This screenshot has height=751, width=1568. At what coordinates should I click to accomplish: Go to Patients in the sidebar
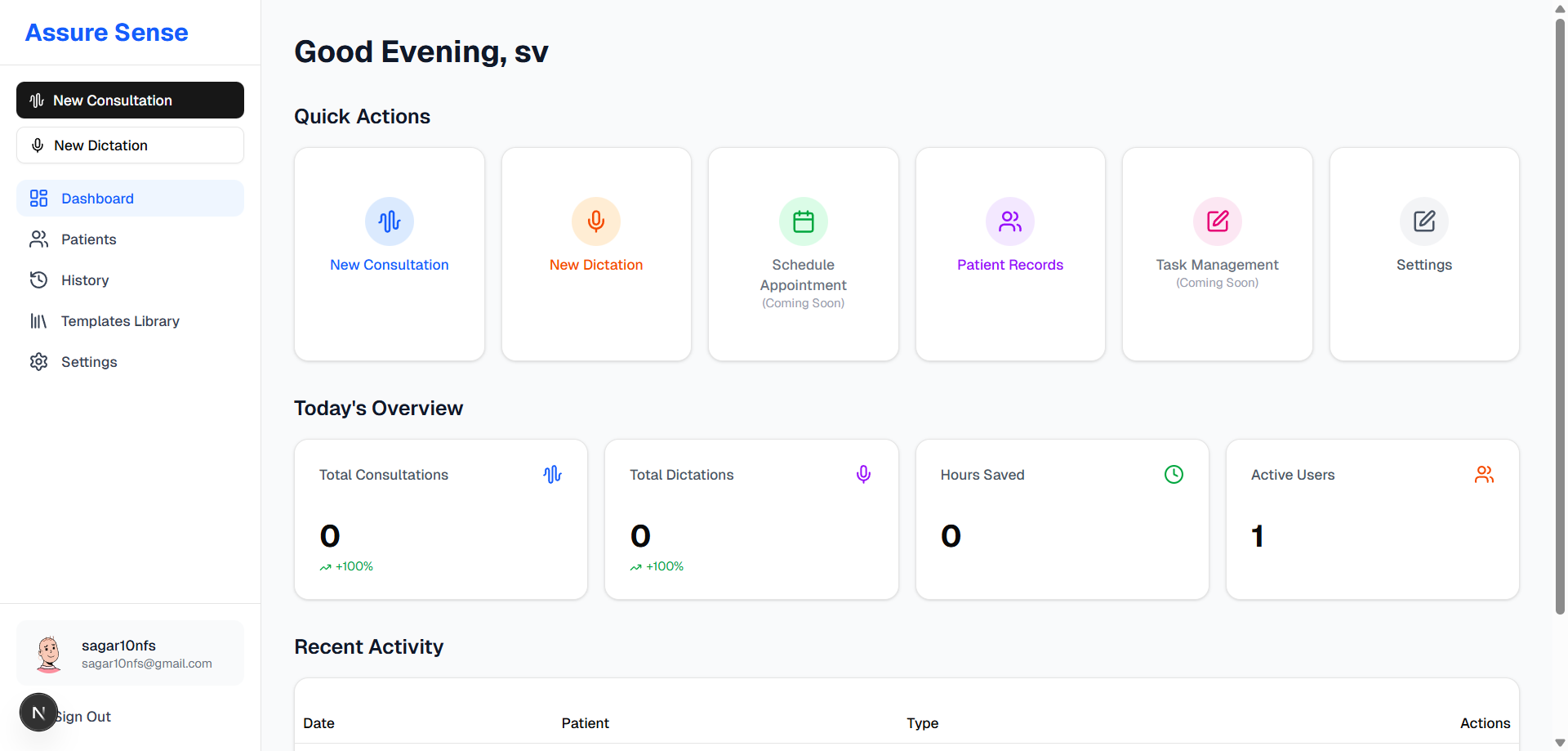[88, 239]
